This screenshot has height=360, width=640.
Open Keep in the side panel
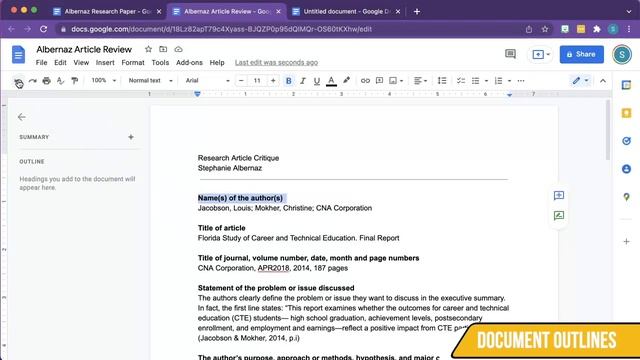tap(626, 113)
